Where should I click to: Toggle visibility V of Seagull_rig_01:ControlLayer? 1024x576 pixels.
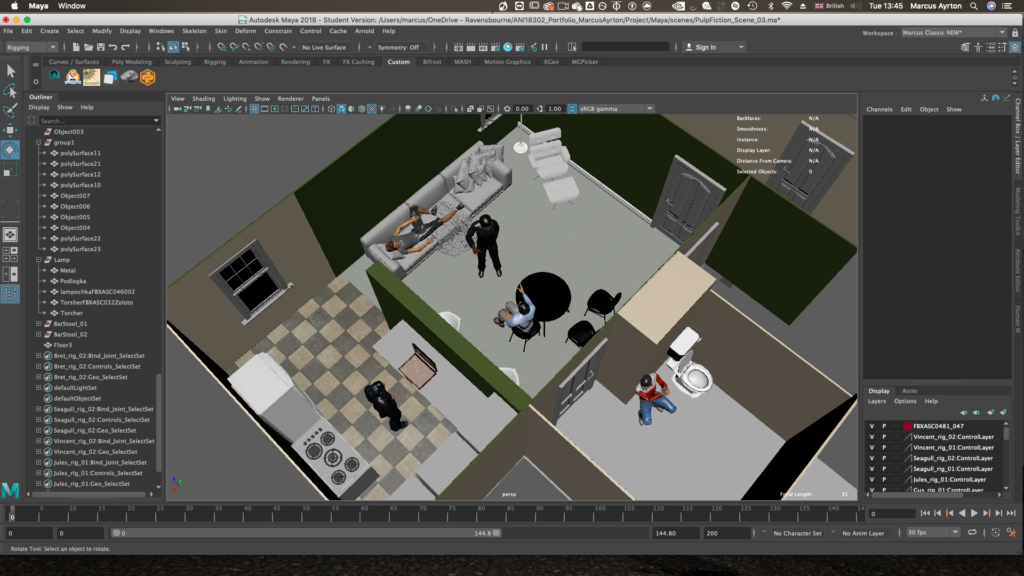click(x=872, y=469)
